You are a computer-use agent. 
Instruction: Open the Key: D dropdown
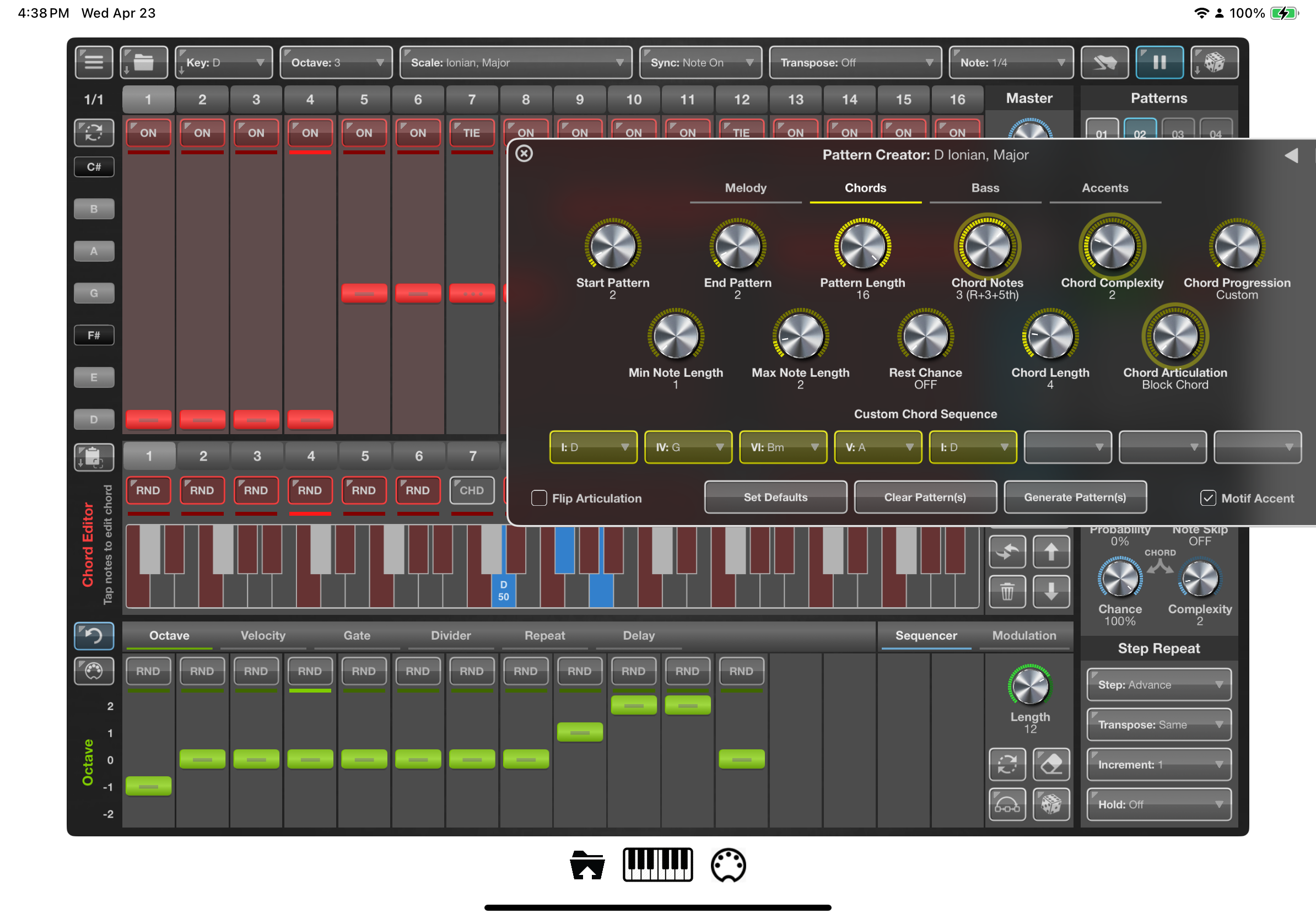tap(224, 62)
